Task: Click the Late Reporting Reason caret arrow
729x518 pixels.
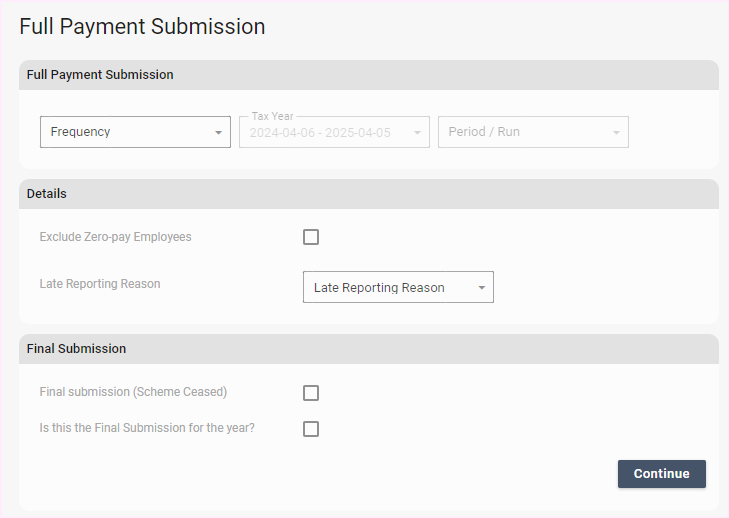Action: (x=481, y=288)
